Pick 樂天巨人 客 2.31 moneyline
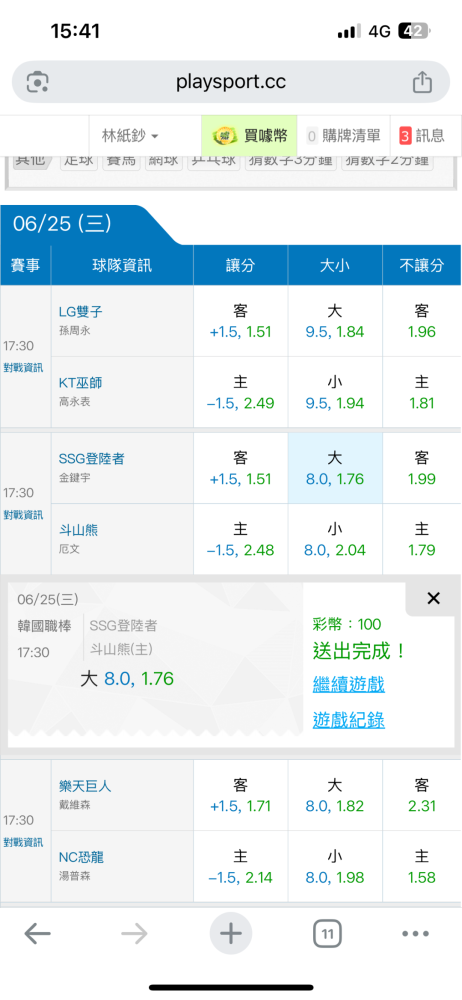The height and width of the screenshot is (1000, 462). point(422,795)
